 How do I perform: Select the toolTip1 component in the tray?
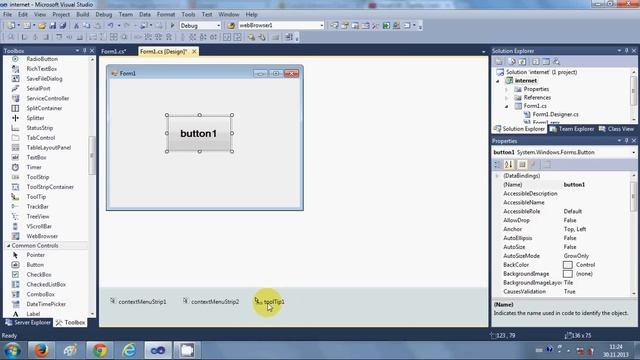click(269, 302)
